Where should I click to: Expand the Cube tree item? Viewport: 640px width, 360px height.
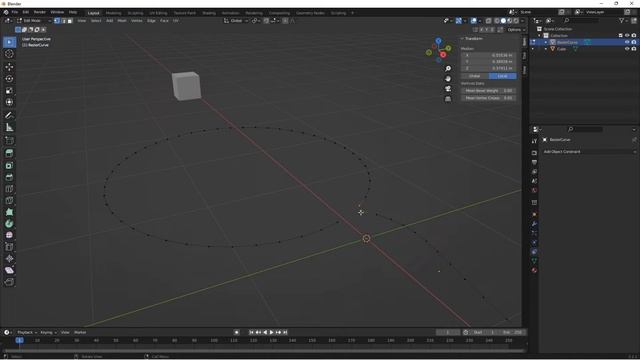click(546, 49)
